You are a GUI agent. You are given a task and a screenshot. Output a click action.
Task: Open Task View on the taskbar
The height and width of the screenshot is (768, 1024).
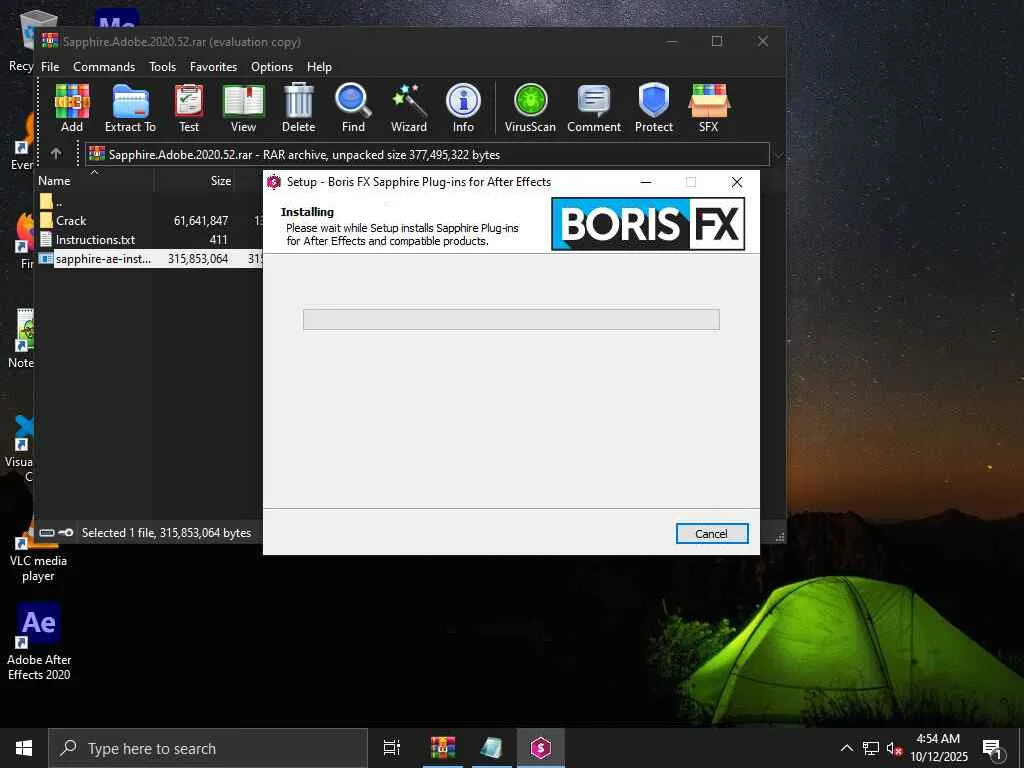(x=392, y=748)
